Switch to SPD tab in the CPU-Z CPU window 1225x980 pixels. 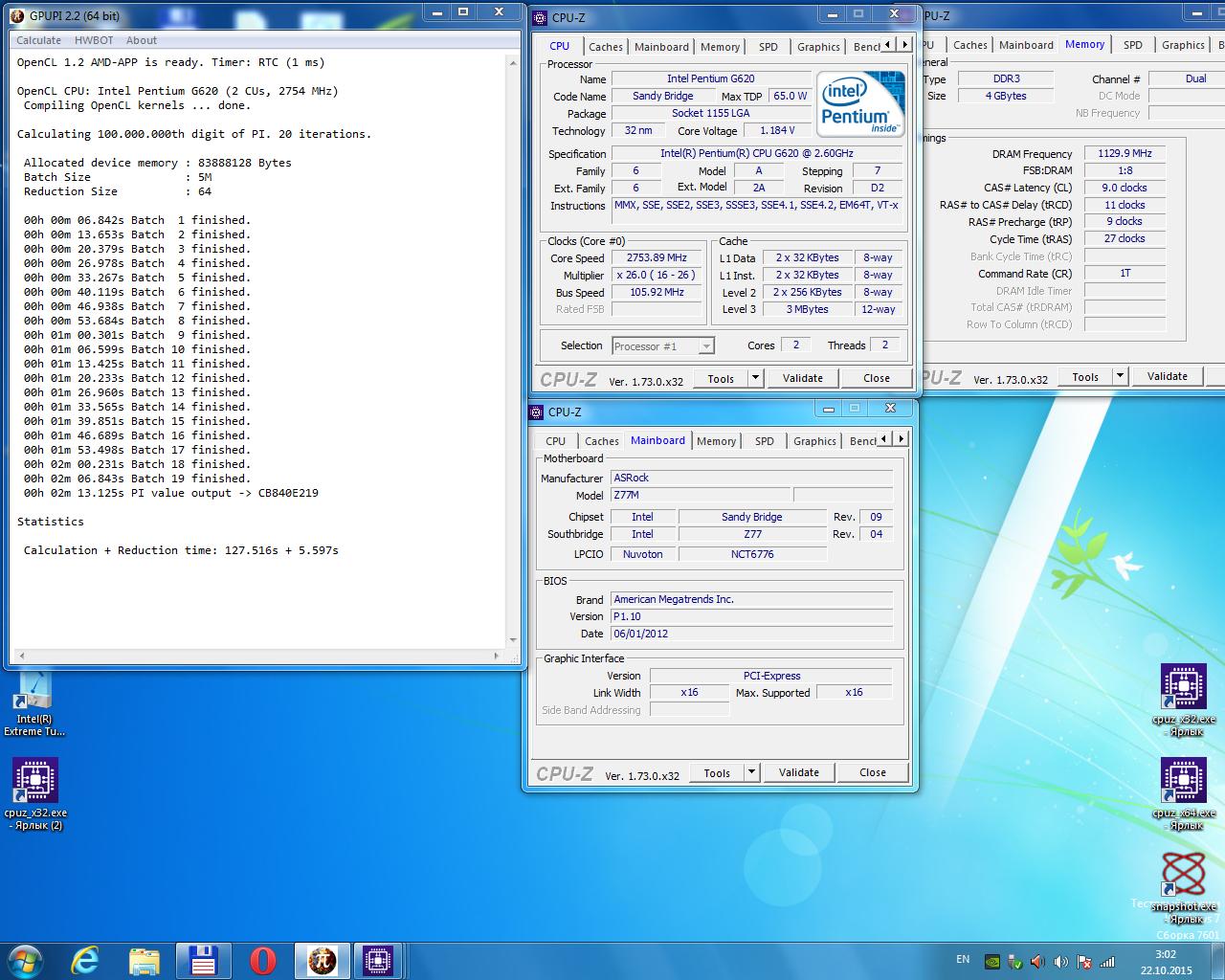point(768,47)
